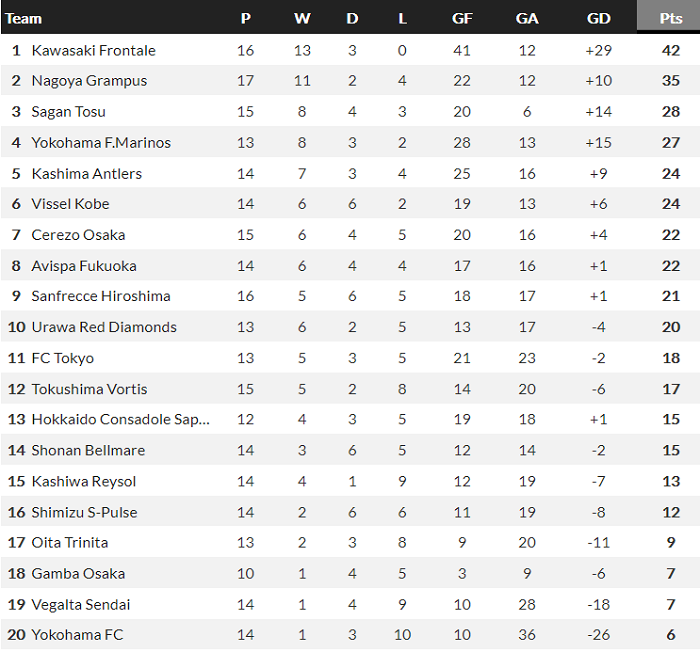Click Yokohama F.Marinos in the table
The width and height of the screenshot is (700, 652).
click(101, 143)
